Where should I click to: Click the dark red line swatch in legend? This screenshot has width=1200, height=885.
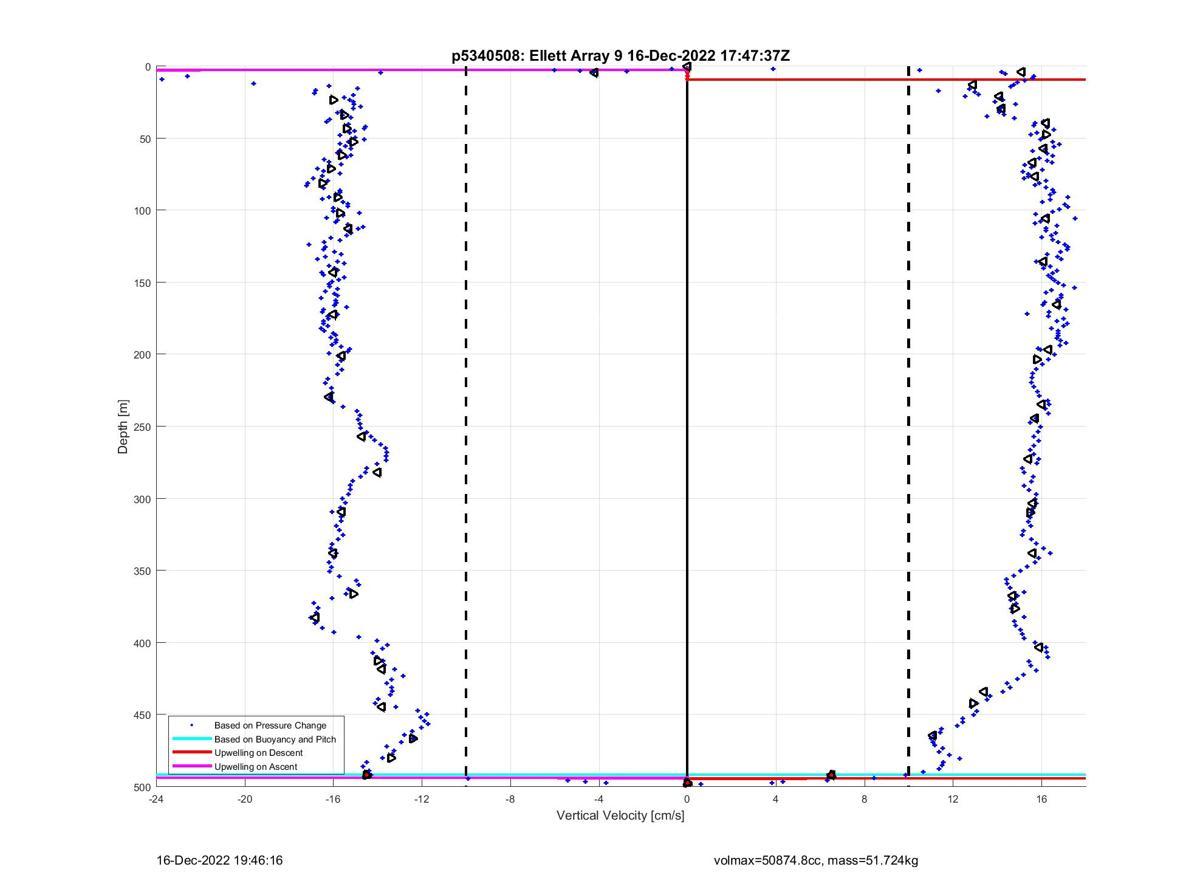pyautogui.click(x=192, y=753)
